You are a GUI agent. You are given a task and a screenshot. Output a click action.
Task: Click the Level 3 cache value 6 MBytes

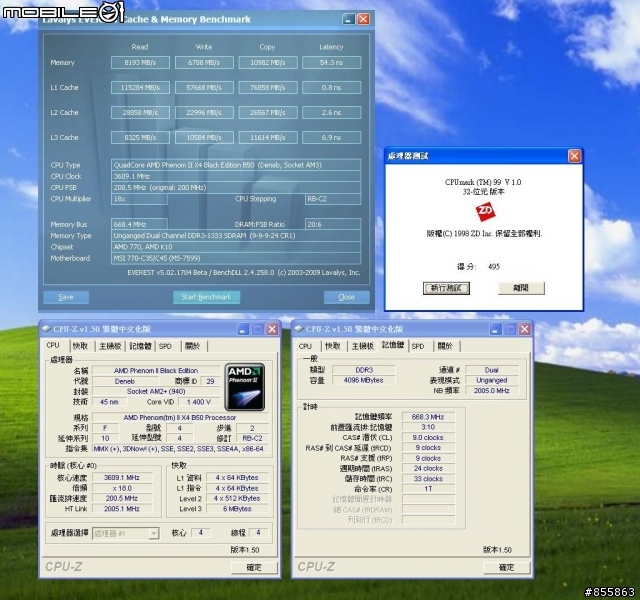pyautogui.click(x=237, y=509)
